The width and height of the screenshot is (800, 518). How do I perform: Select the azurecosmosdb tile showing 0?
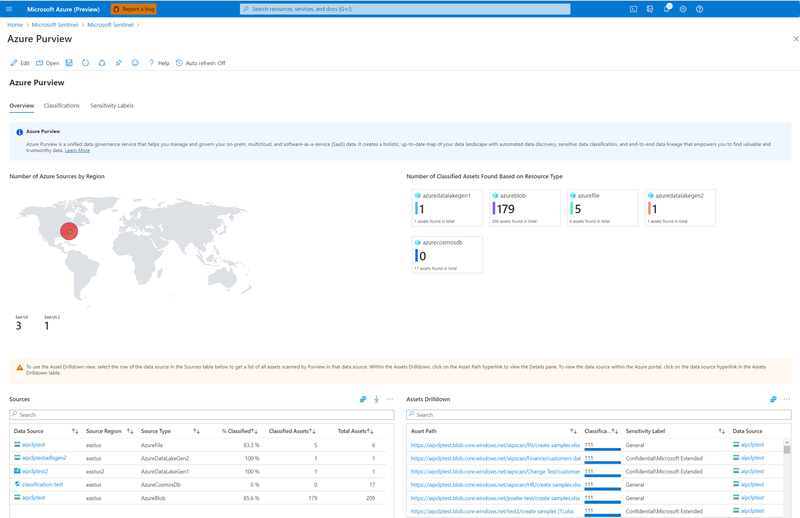447,255
